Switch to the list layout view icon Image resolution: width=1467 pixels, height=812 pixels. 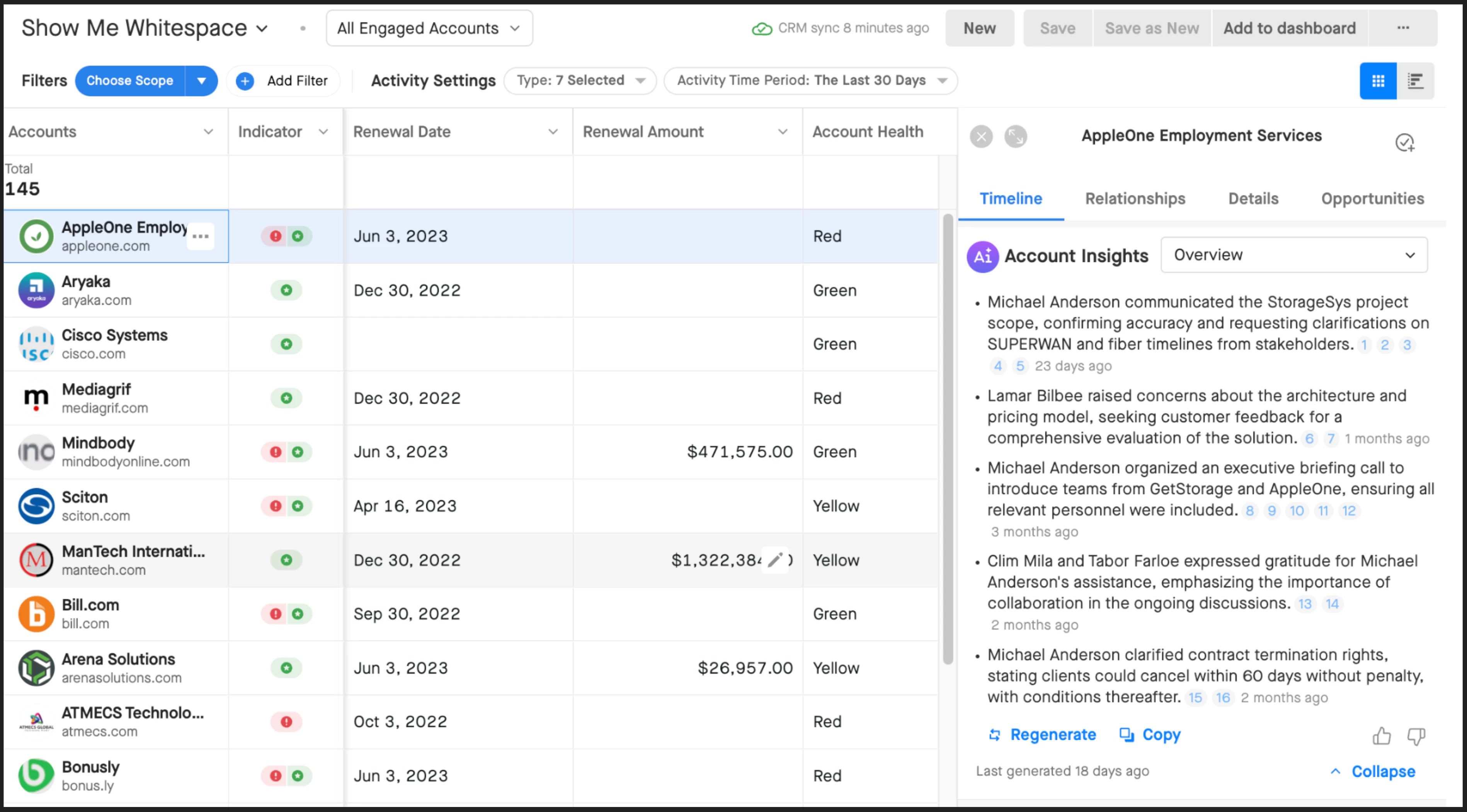pyautogui.click(x=1415, y=81)
